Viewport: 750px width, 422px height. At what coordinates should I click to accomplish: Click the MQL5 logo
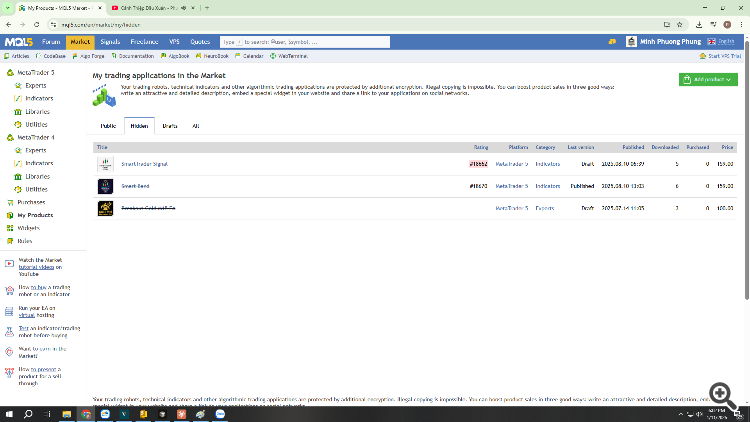click(19, 42)
